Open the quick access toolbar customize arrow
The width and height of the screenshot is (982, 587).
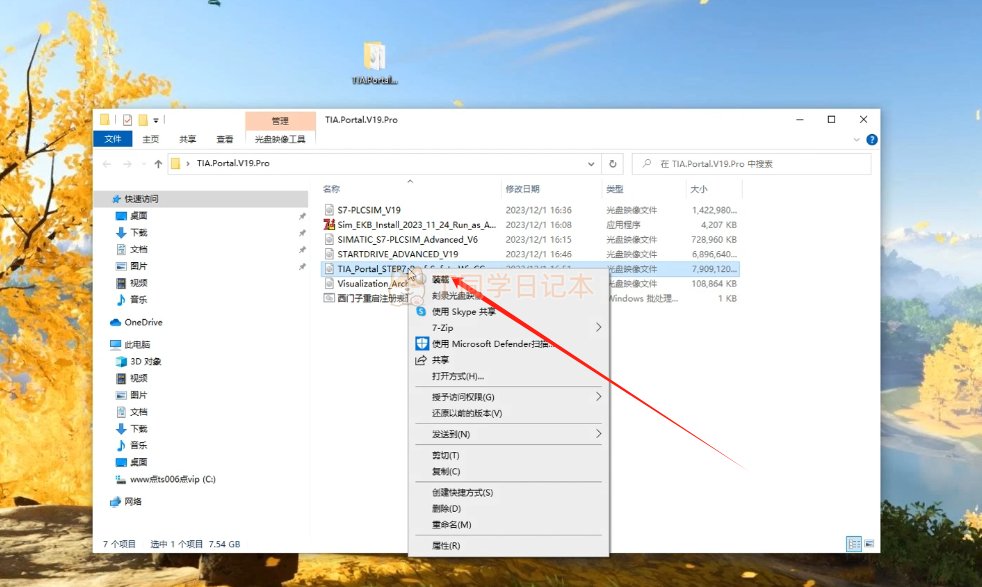tap(156, 120)
